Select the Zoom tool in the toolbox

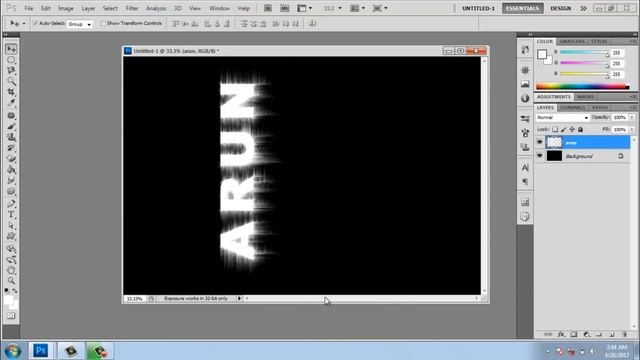11,280
